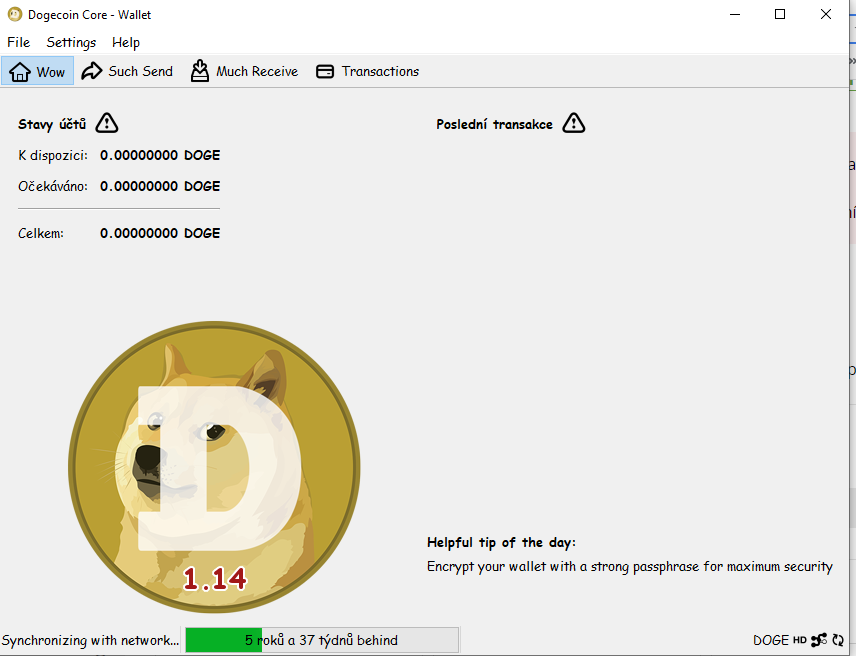Click 'Synchronizing with network...' status text
This screenshot has width=856, height=656.
(x=91, y=640)
